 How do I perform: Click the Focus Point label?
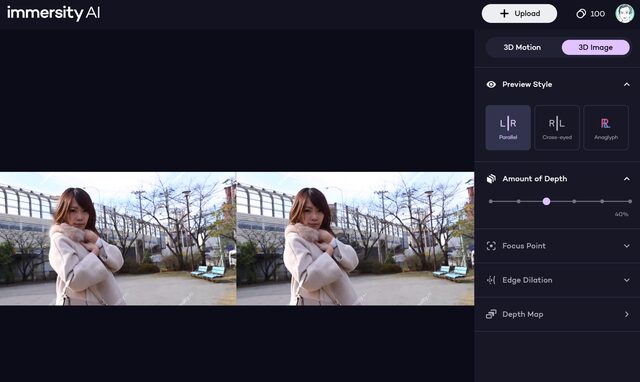(524, 246)
